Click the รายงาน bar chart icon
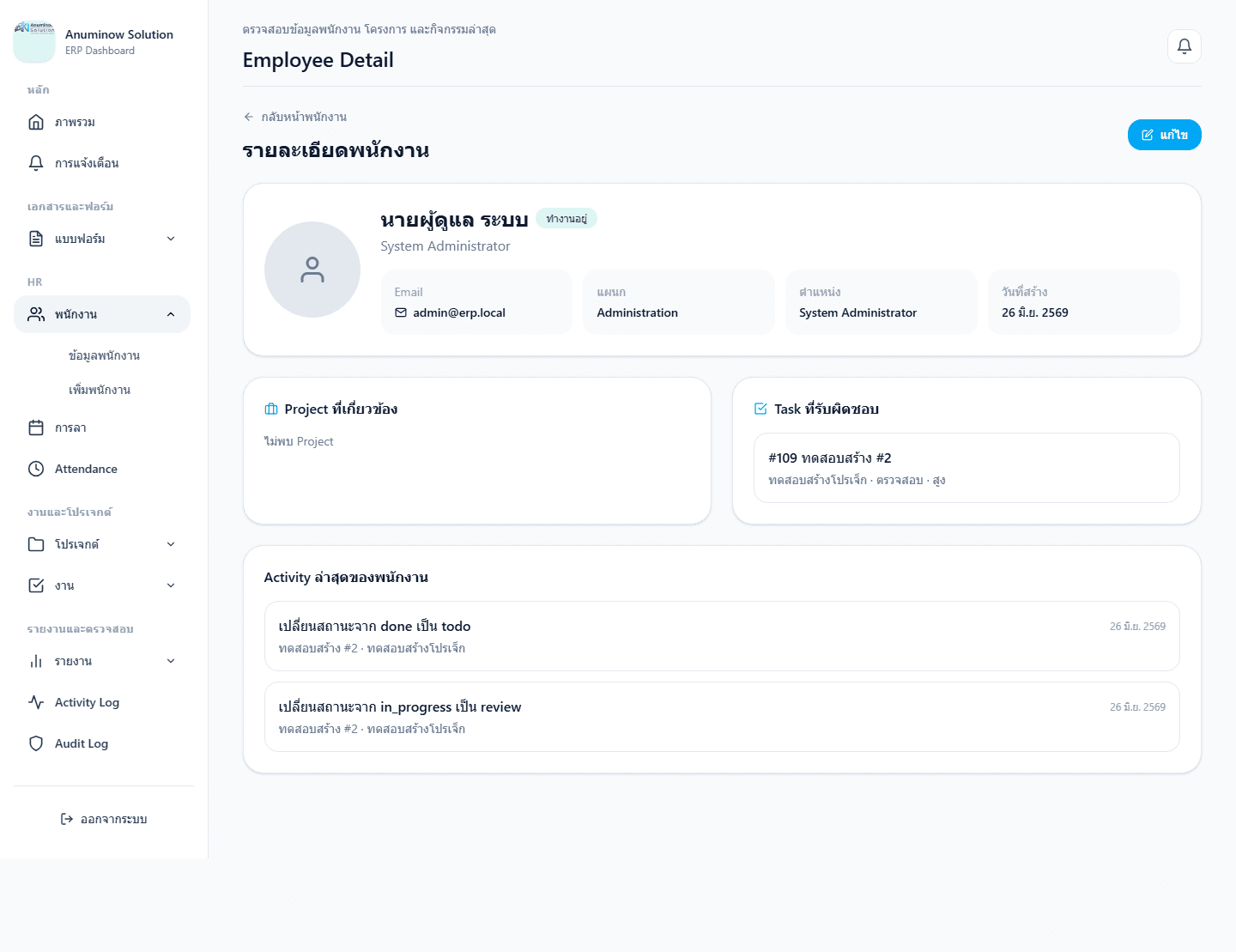This screenshot has height=952, width=1236. point(36,661)
